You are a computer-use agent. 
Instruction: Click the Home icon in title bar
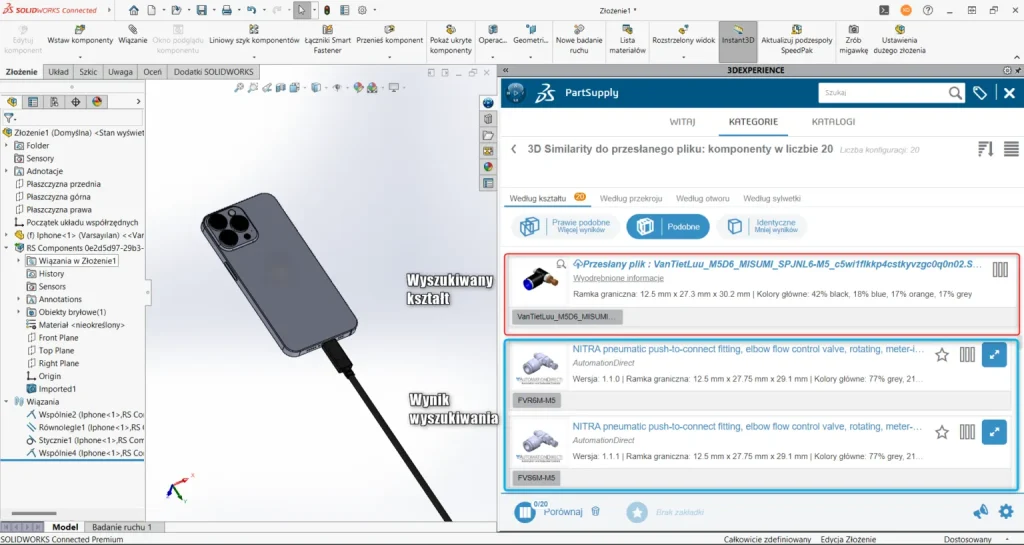pyautogui.click(x=134, y=10)
